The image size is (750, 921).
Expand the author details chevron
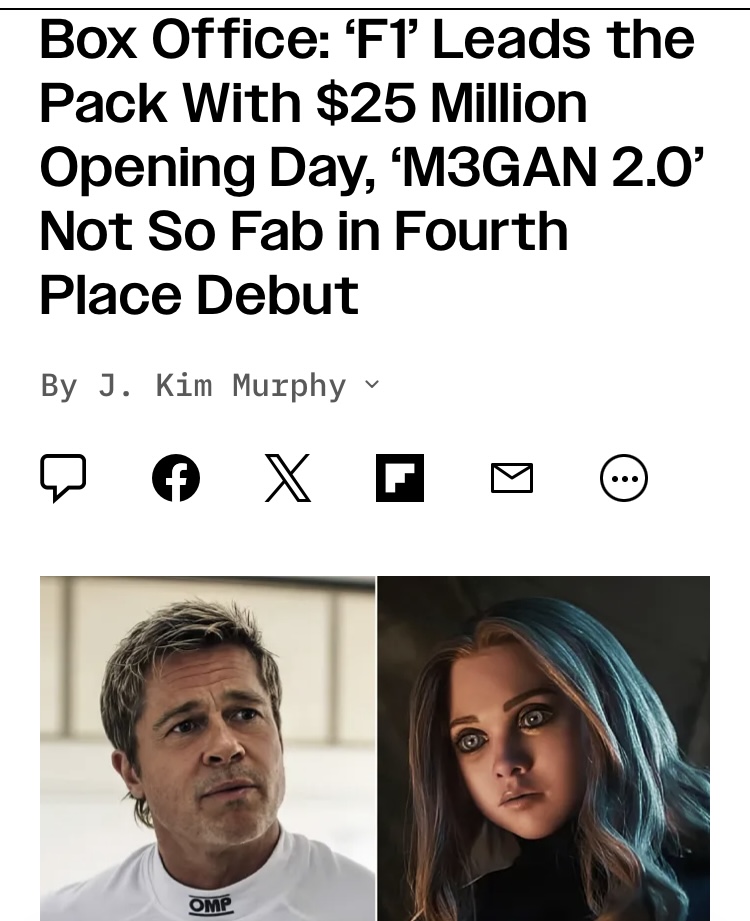[x=372, y=385]
